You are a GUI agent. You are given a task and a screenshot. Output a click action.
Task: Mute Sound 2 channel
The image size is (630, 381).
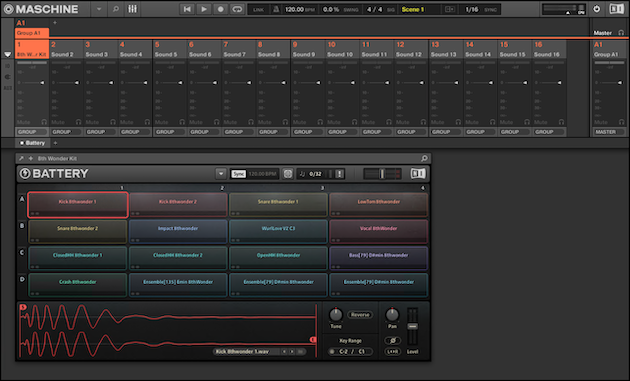point(58,122)
